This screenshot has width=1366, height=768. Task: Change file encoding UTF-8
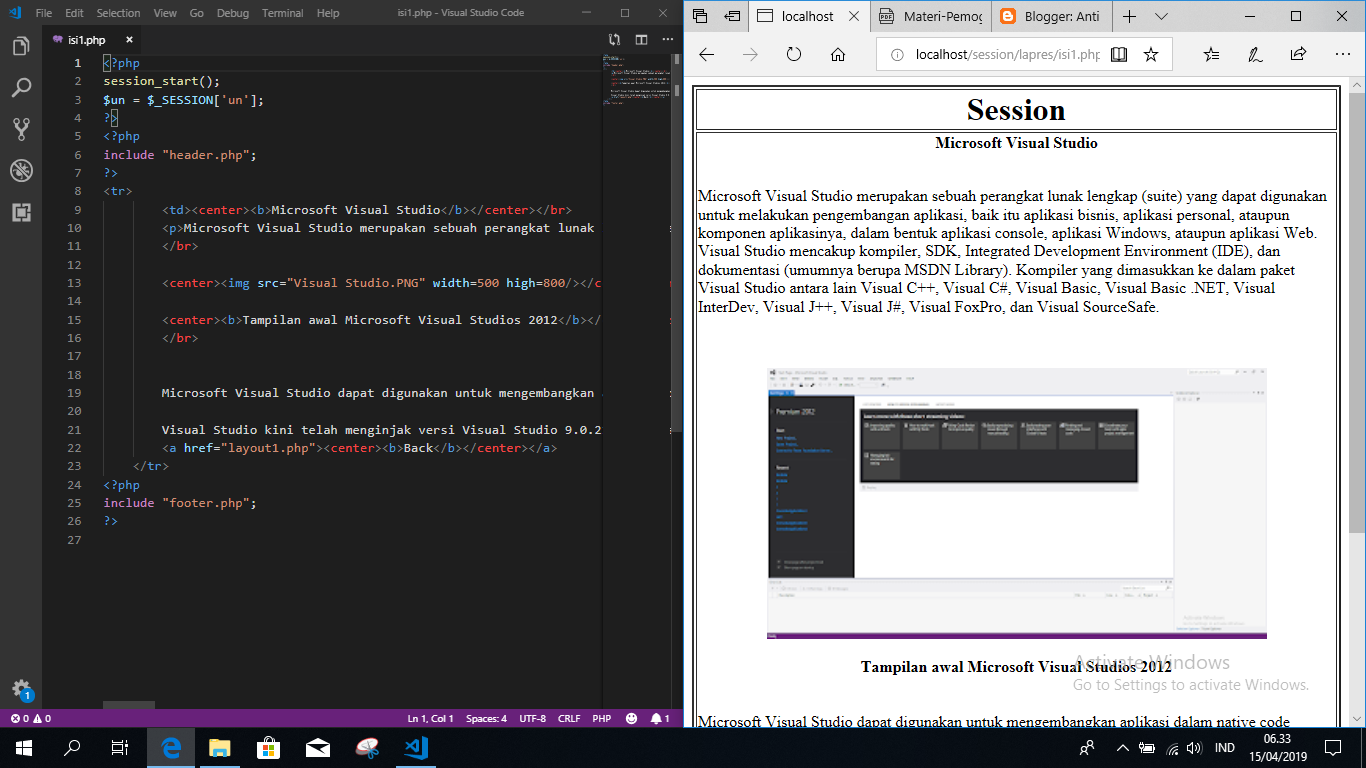point(533,718)
